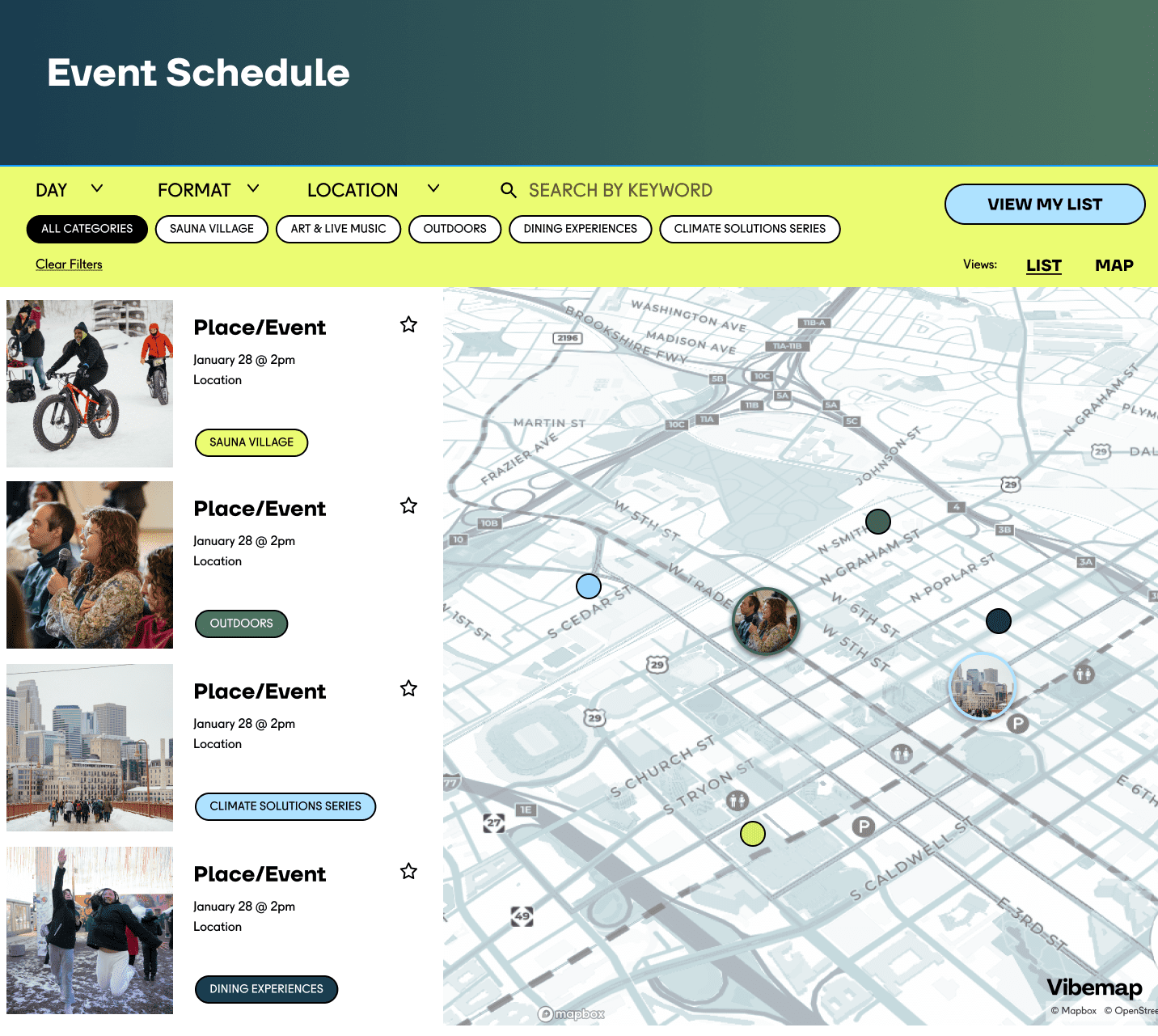Open the Place/Event title above Climate Solutions tag
Viewport: 1158px width, 1036px height.
pos(260,691)
